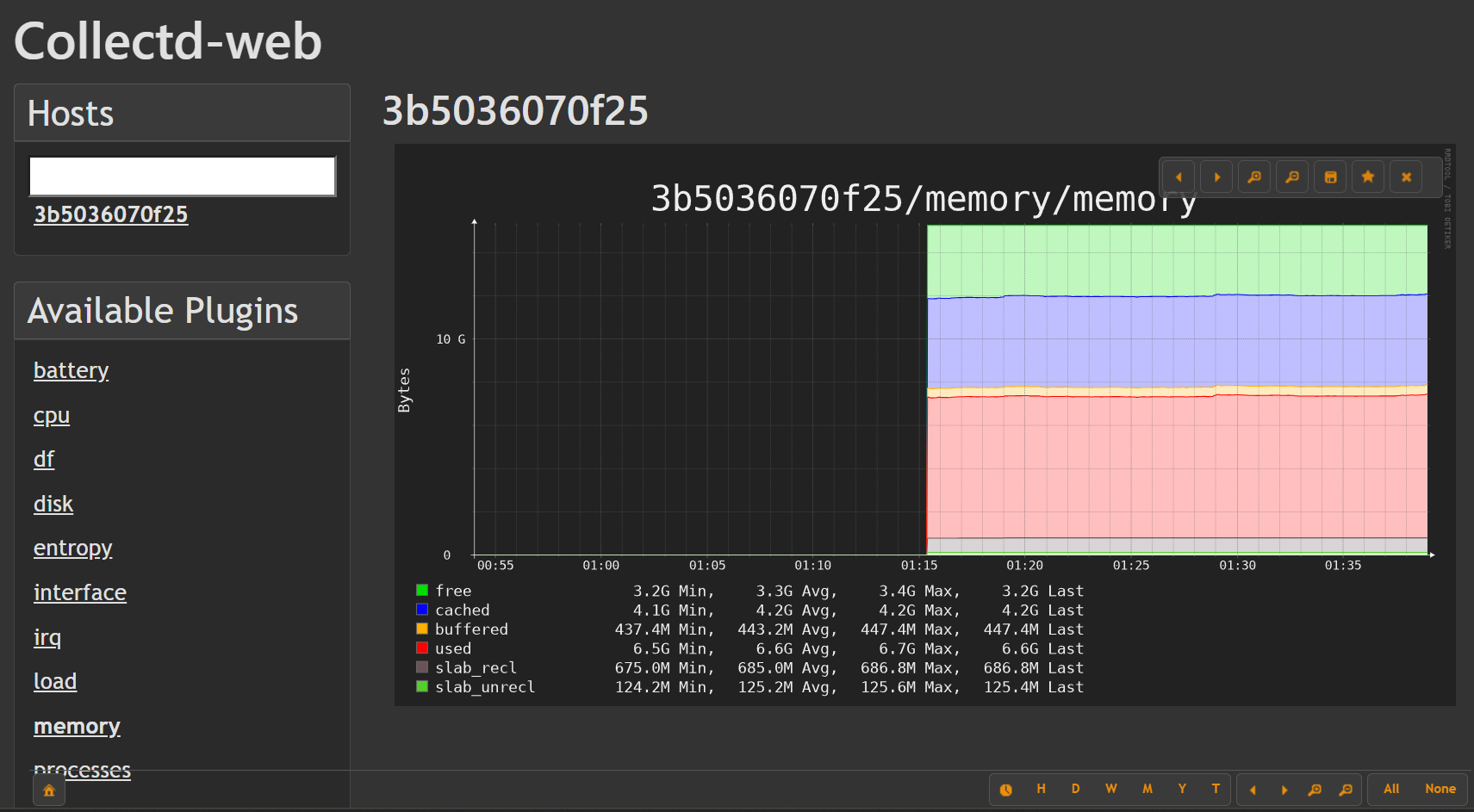Open the battery plugin

71,370
